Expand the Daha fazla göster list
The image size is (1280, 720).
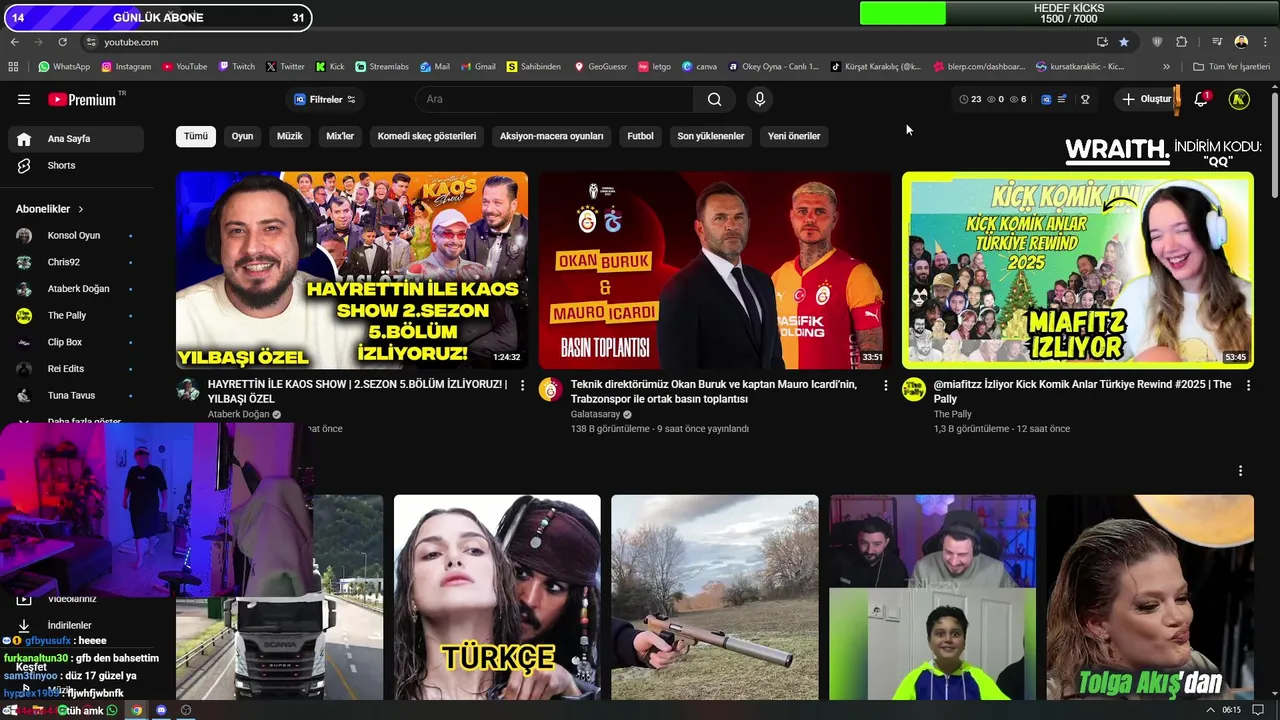pos(76,422)
